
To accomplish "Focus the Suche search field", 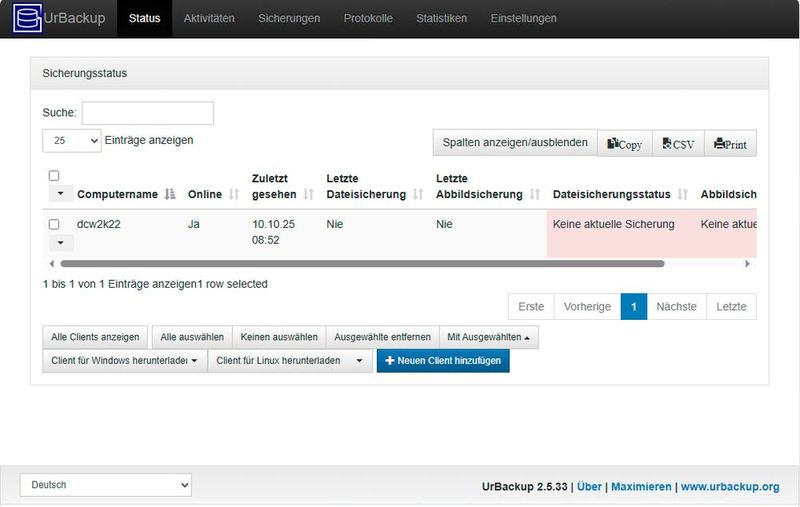I will click(147, 113).
